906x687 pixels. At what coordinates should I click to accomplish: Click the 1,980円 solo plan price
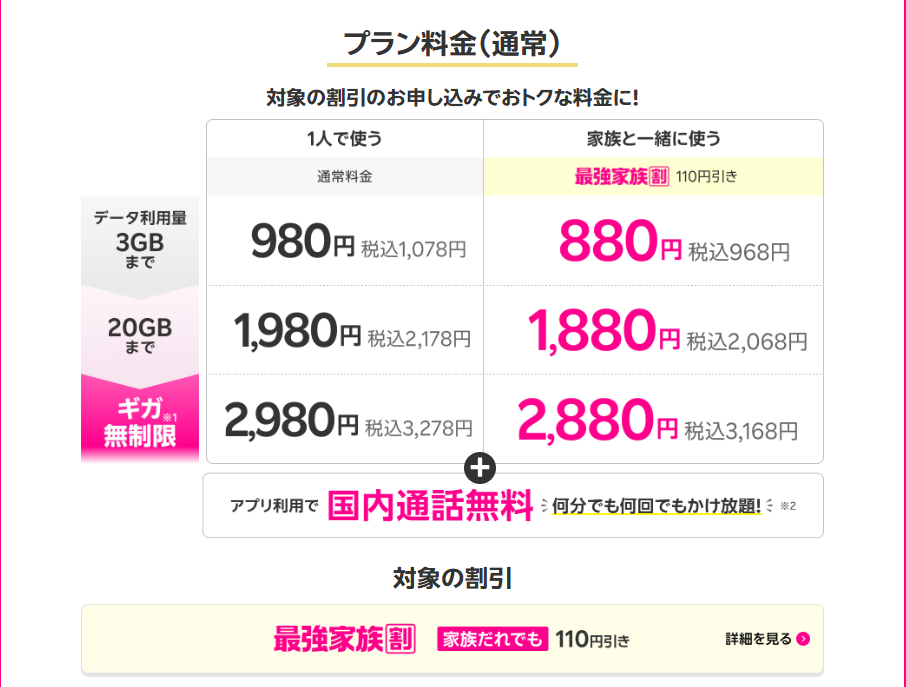[x=297, y=331]
